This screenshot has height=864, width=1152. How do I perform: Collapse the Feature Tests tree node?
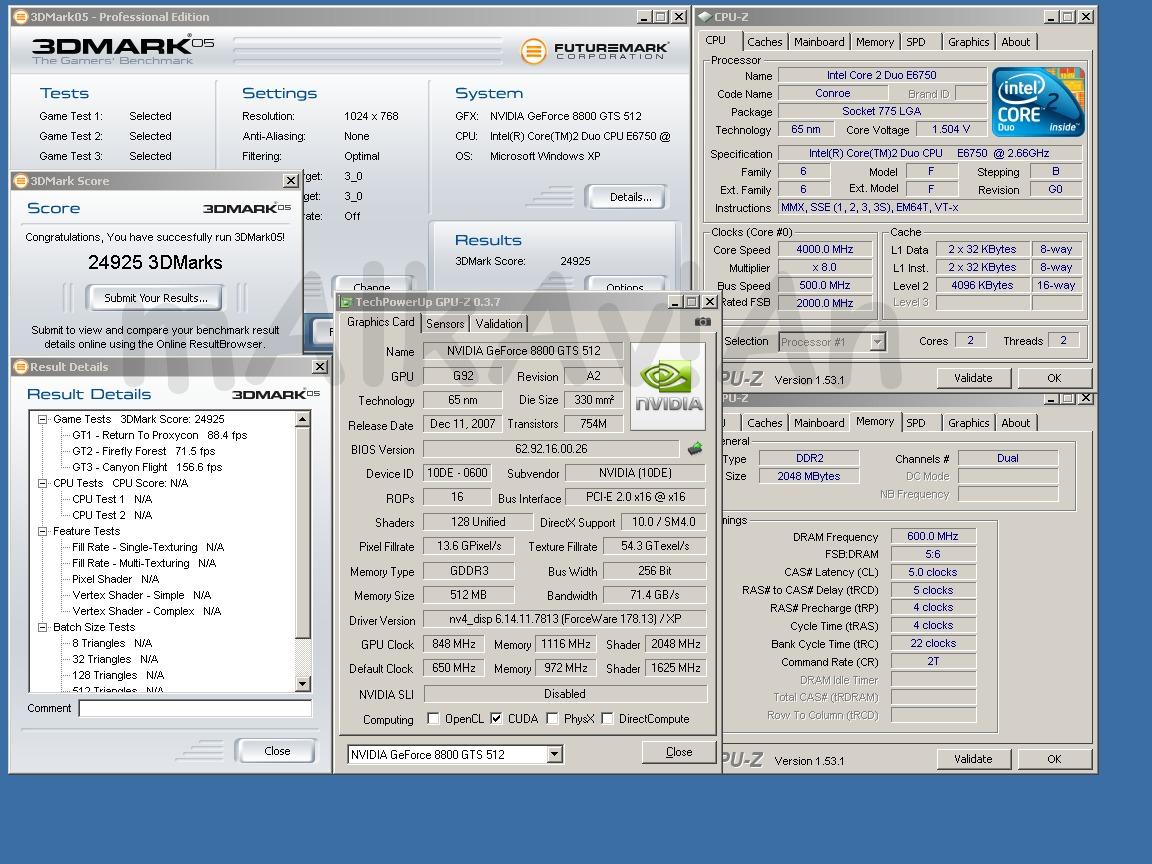pos(43,531)
